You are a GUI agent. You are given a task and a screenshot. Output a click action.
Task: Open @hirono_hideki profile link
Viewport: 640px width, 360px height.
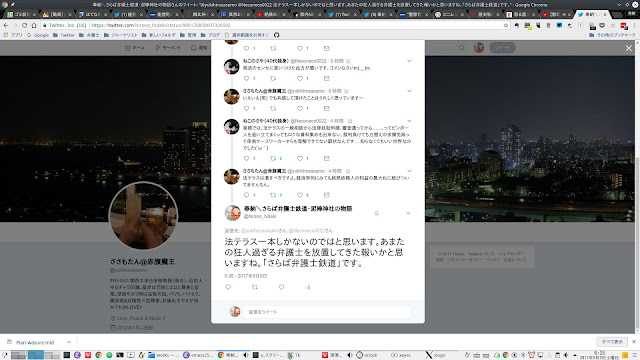[260, 216]
